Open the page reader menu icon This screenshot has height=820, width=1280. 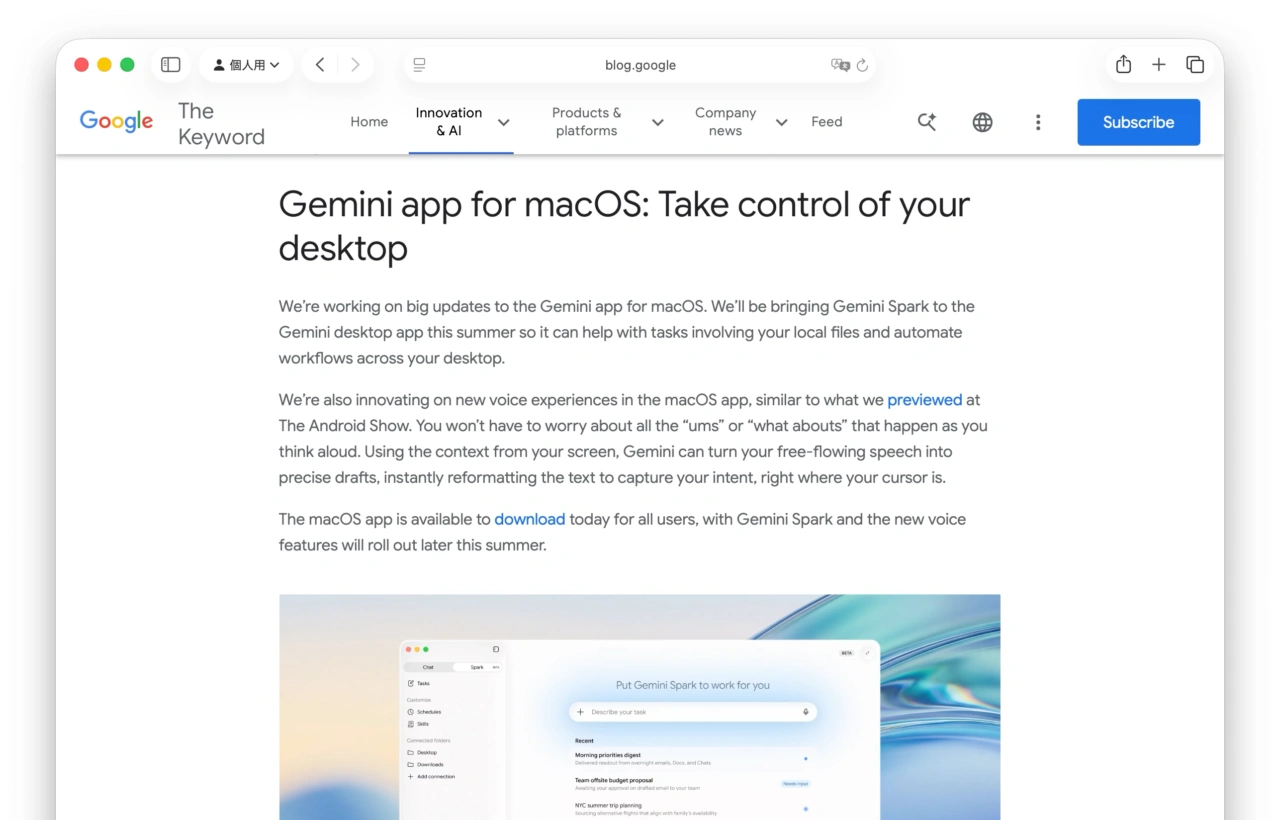point(419,65)
